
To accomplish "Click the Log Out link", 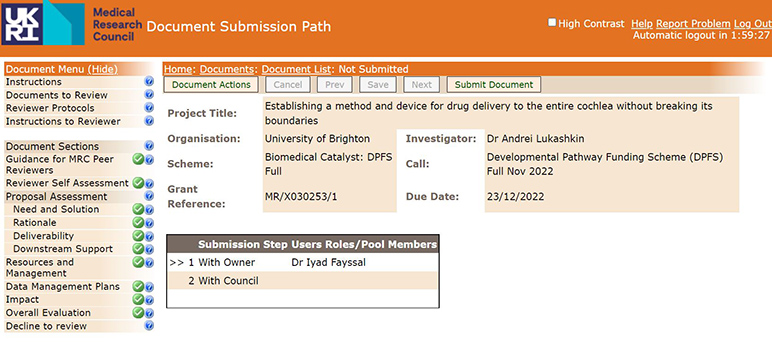I will [752, 24].
